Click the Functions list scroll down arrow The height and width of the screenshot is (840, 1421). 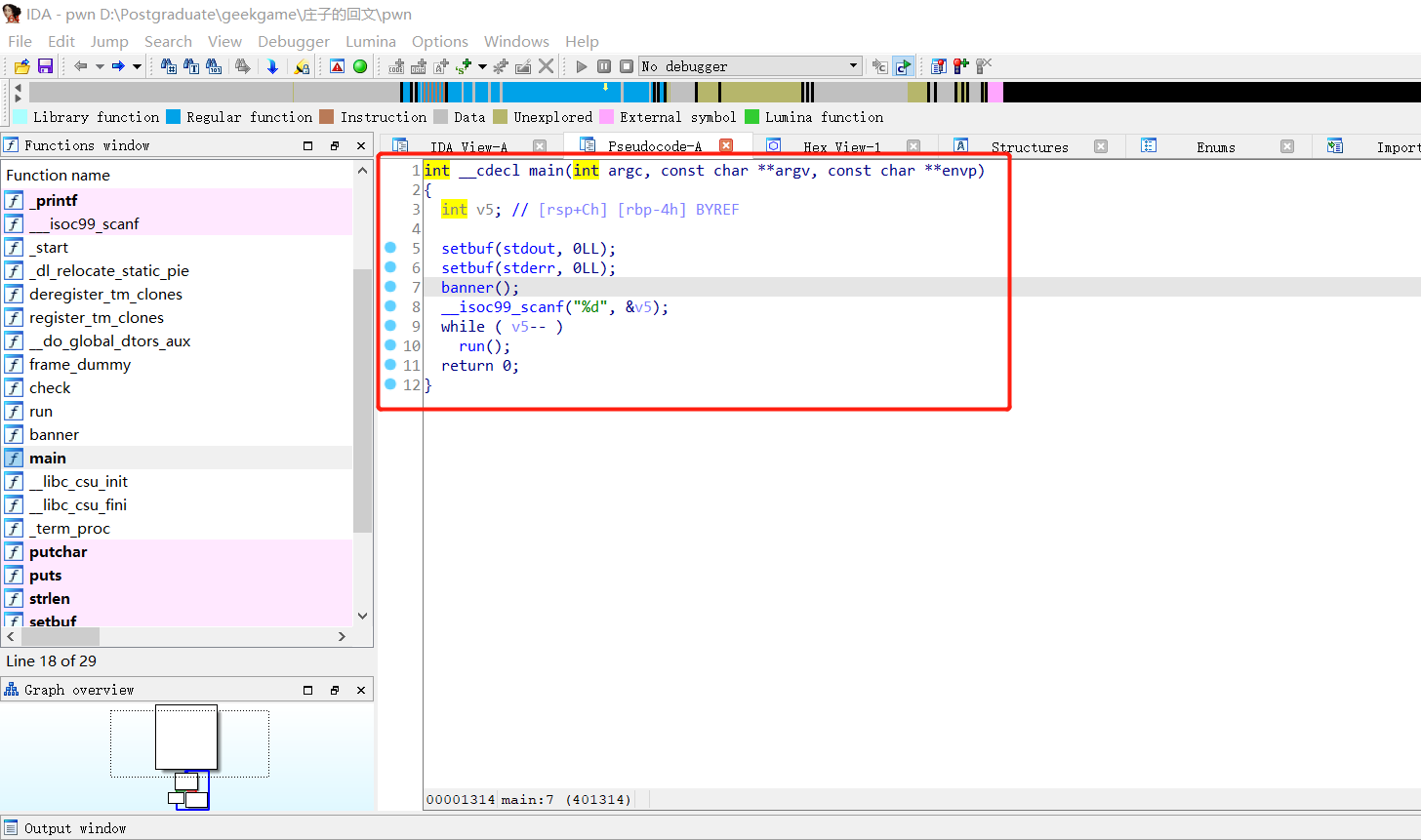click(x=363, y=616)
